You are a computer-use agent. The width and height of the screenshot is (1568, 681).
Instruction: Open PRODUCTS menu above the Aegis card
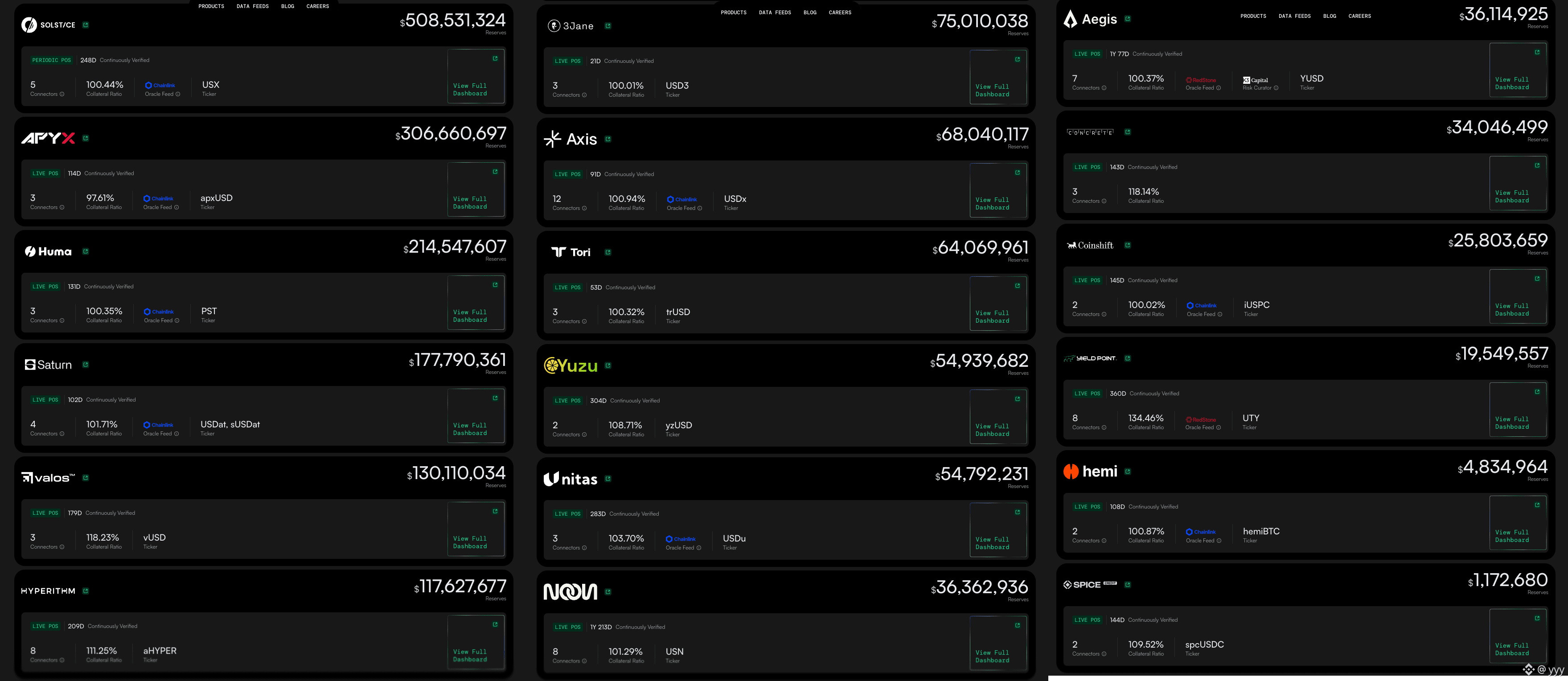pos(1253,16)
